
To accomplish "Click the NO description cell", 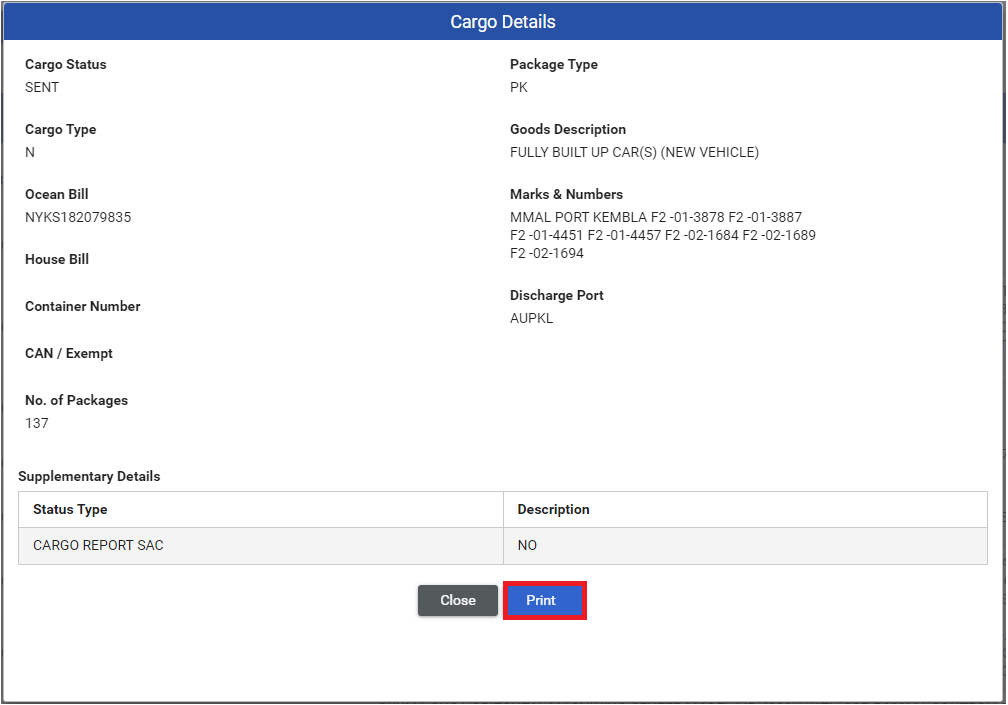I will 527,545.
